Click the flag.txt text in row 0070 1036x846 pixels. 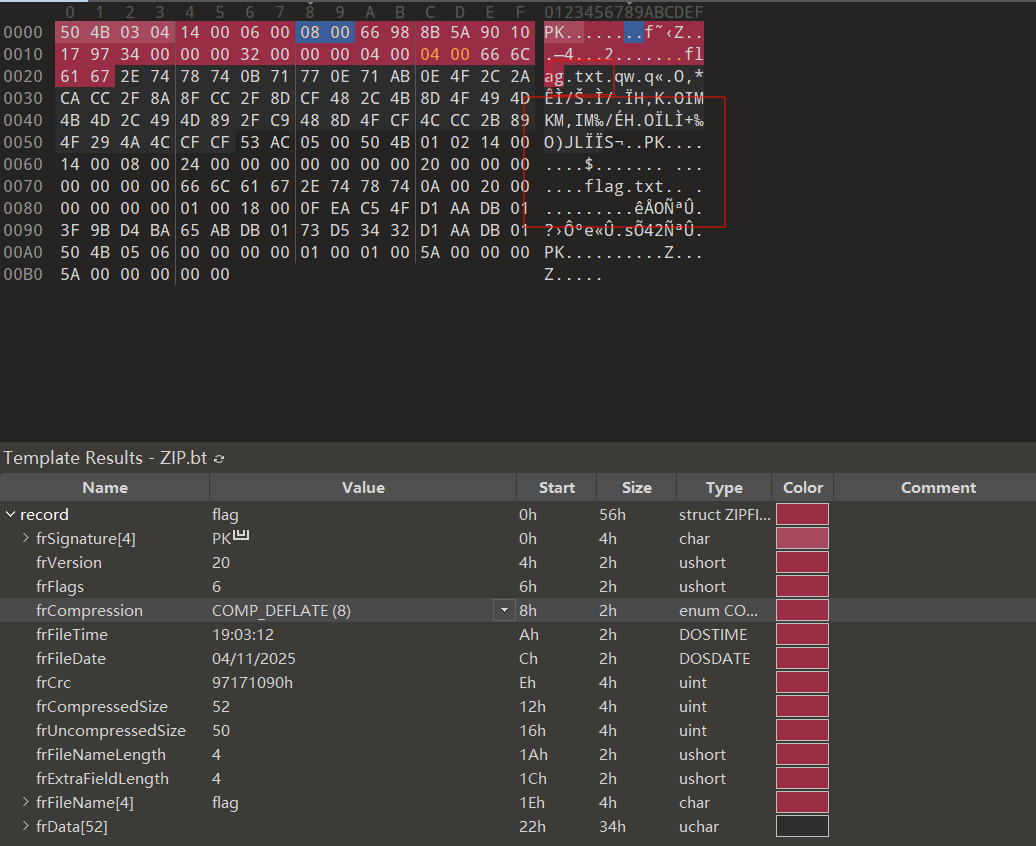pos(624,187)
